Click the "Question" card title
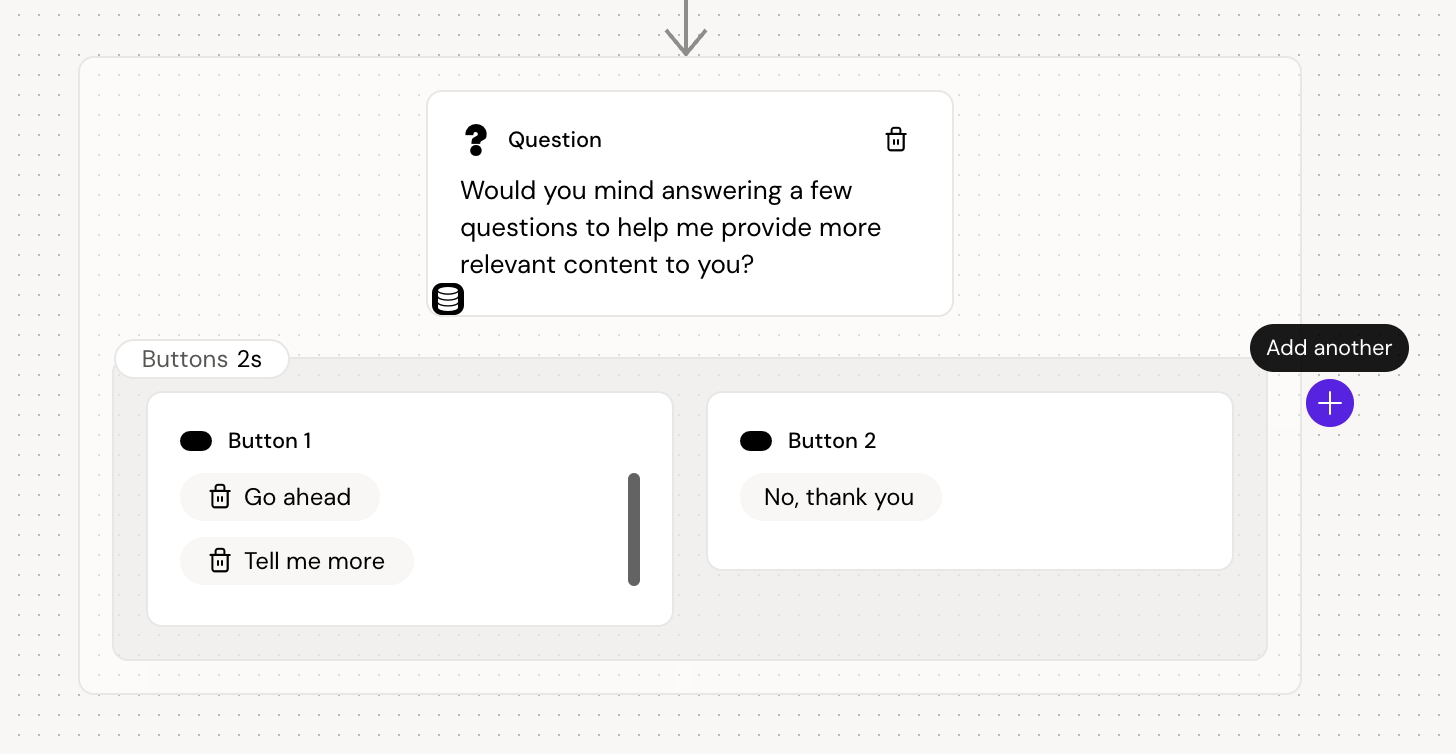1456x754 pixels. pyautogui.click(x=555, y=140)
